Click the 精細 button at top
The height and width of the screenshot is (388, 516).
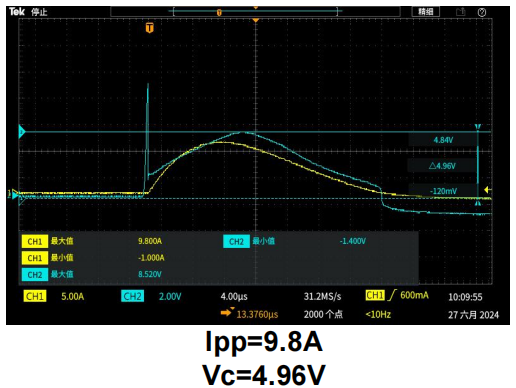point(426,12)
